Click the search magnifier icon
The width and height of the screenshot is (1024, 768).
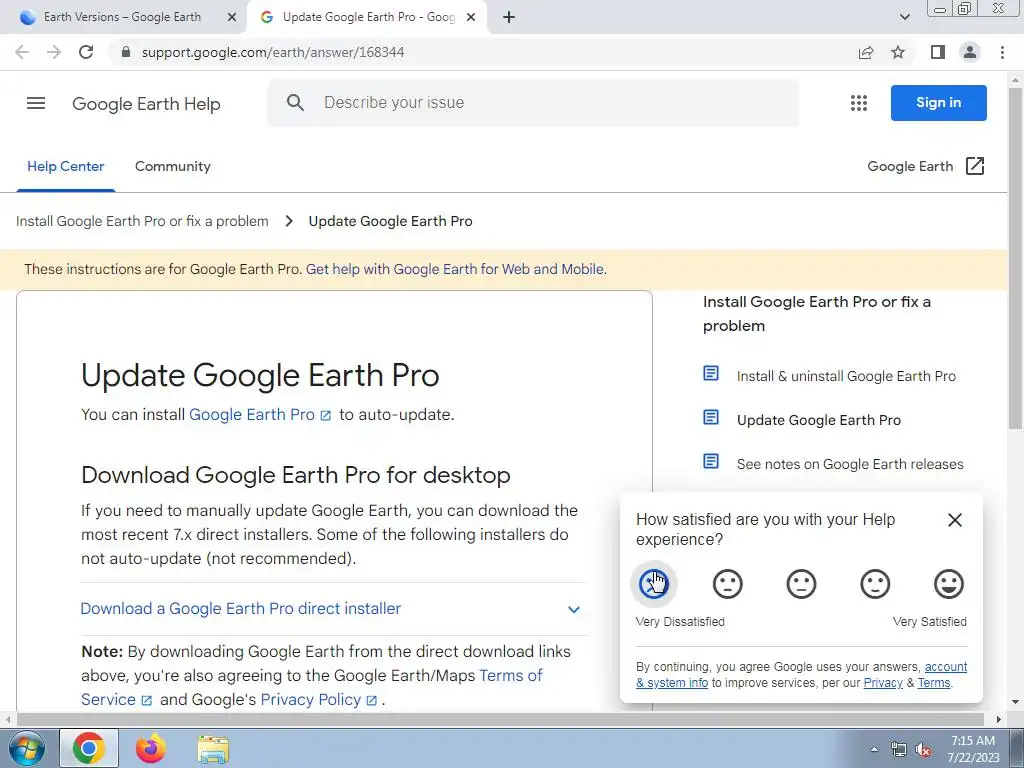pos(295,103)
